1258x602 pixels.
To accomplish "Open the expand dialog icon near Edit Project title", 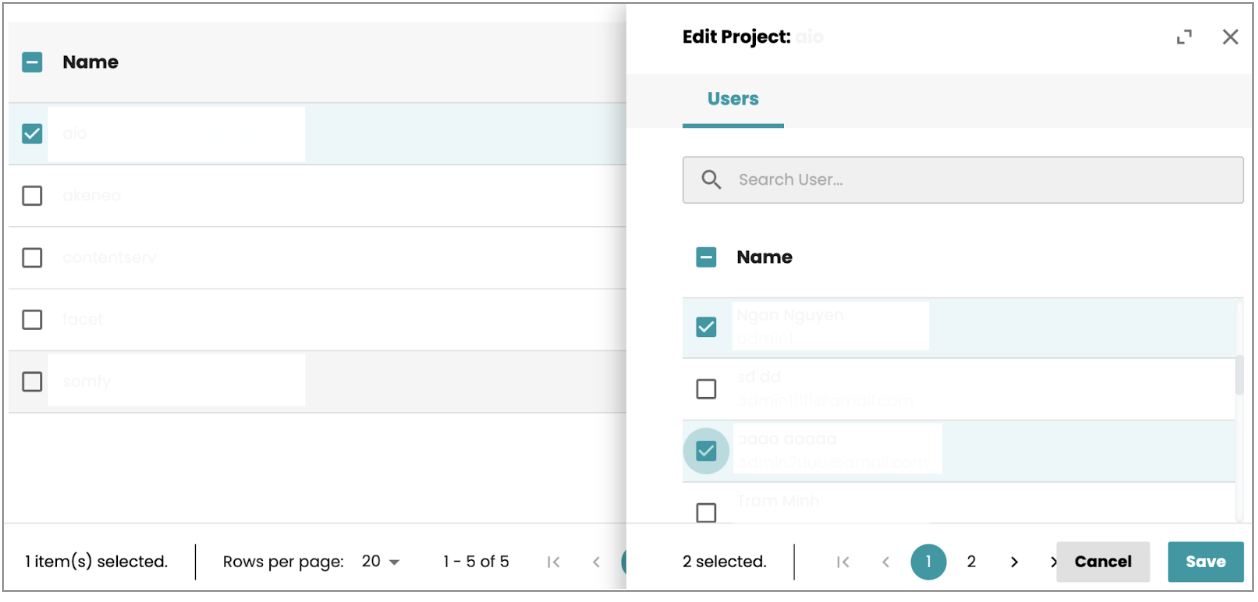I will [1185, 36].
